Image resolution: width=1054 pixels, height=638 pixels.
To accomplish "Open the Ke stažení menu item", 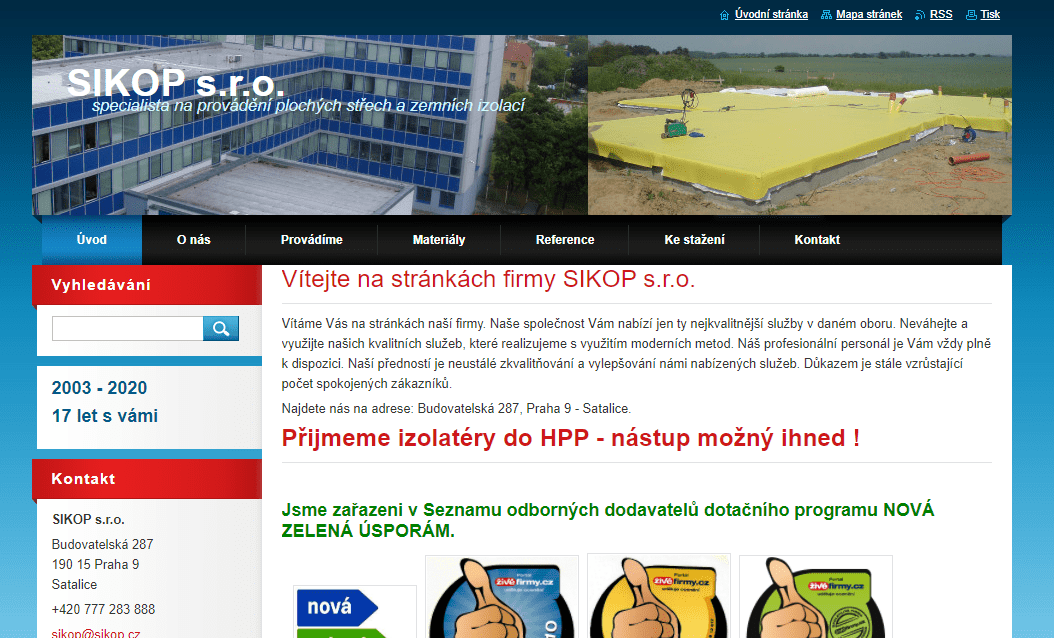I will 694,240.
